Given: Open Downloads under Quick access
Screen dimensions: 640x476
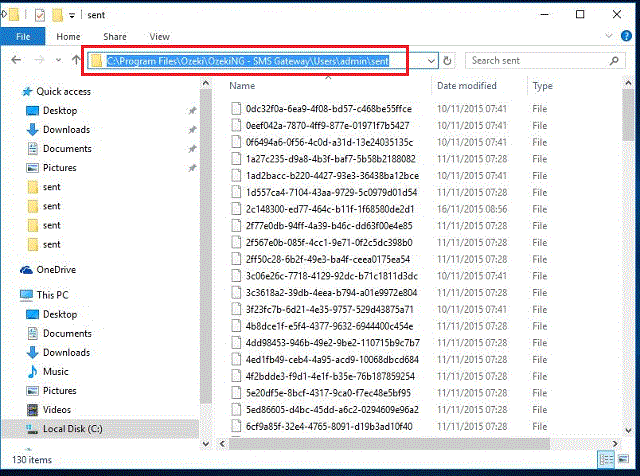Looking at the screenshot, I should click(x=67, y=130).
